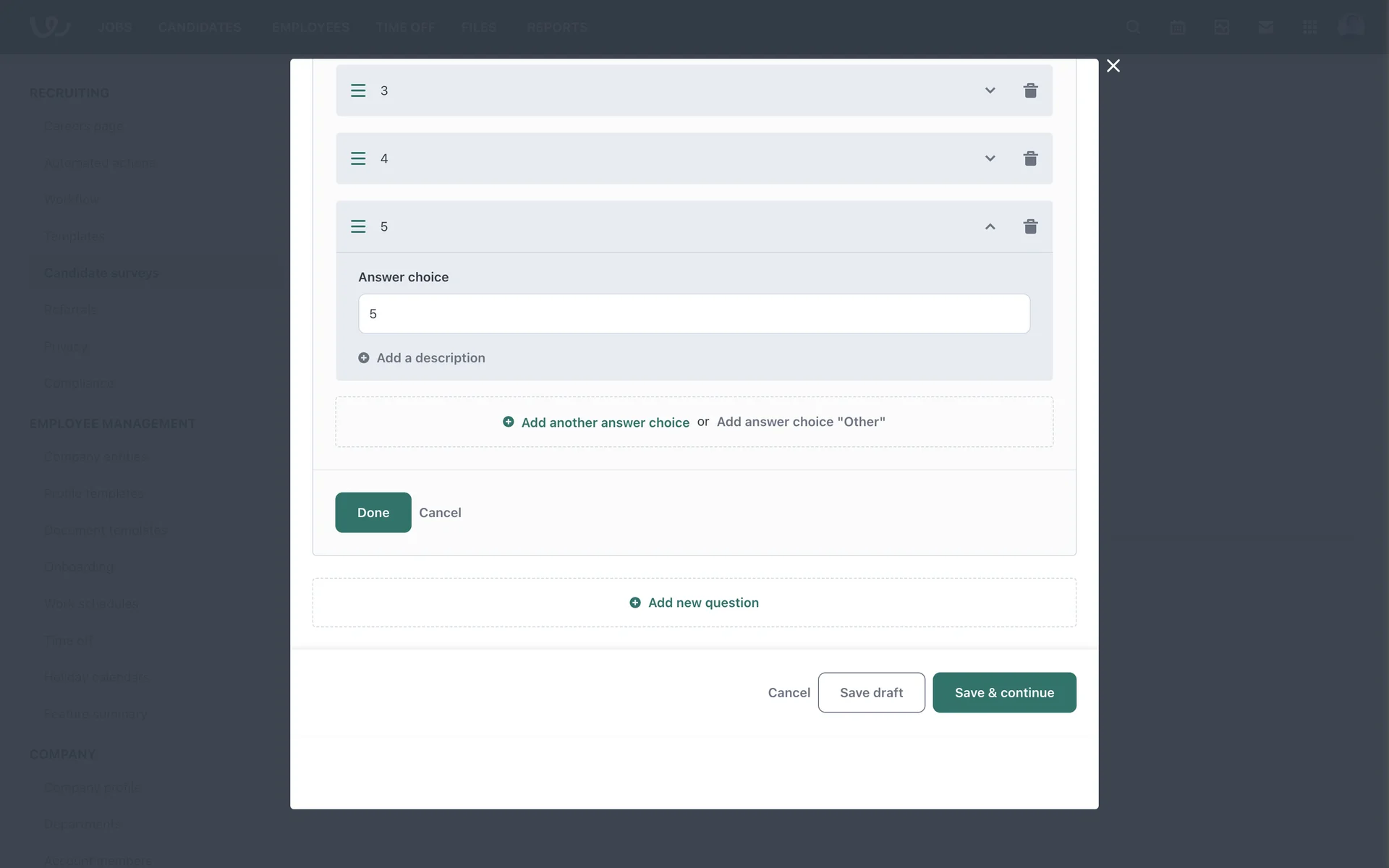Expand answer choice 3 chevron

(x=990, y=90)
